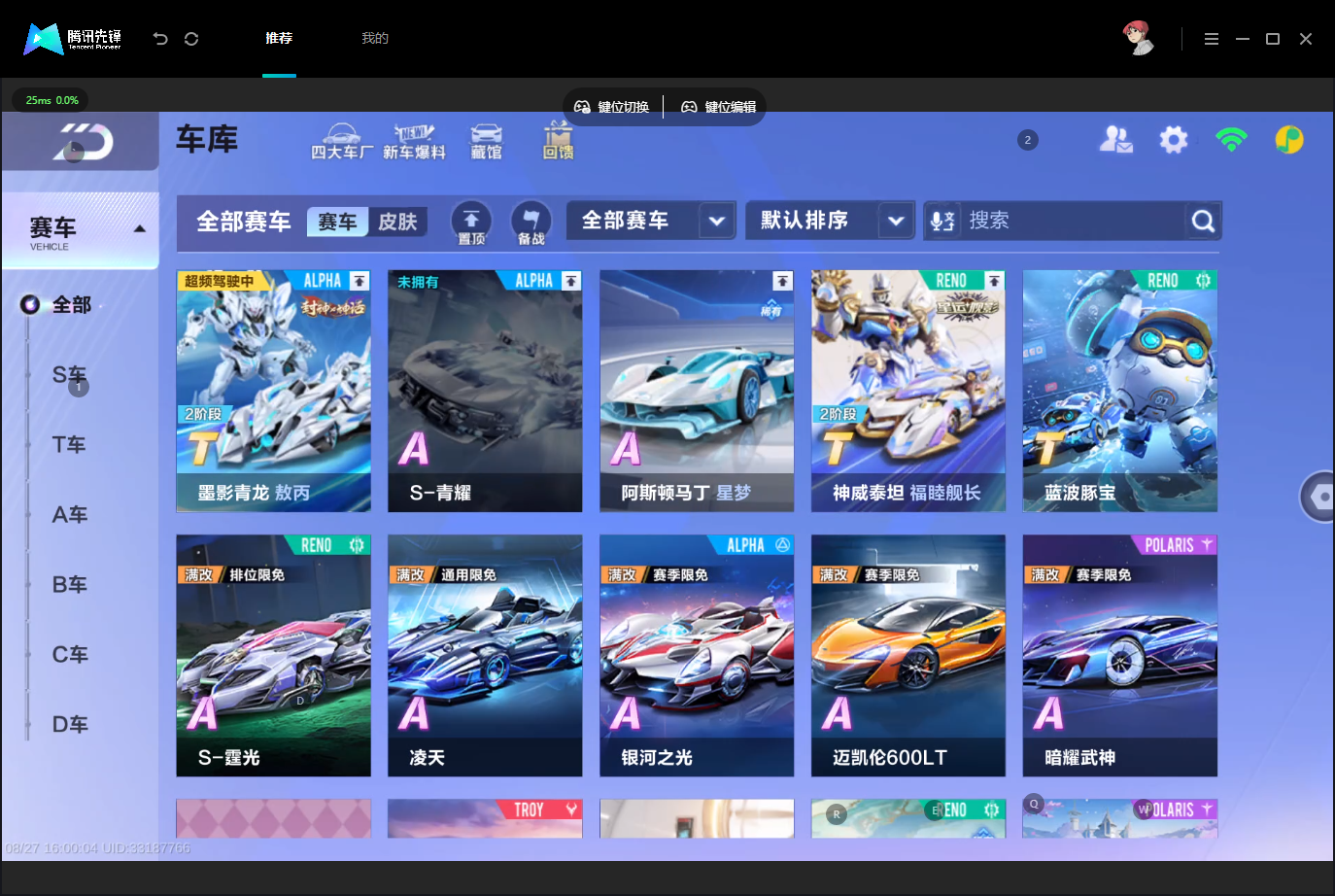Click the 车库 garage title

(x=207, y=140)
